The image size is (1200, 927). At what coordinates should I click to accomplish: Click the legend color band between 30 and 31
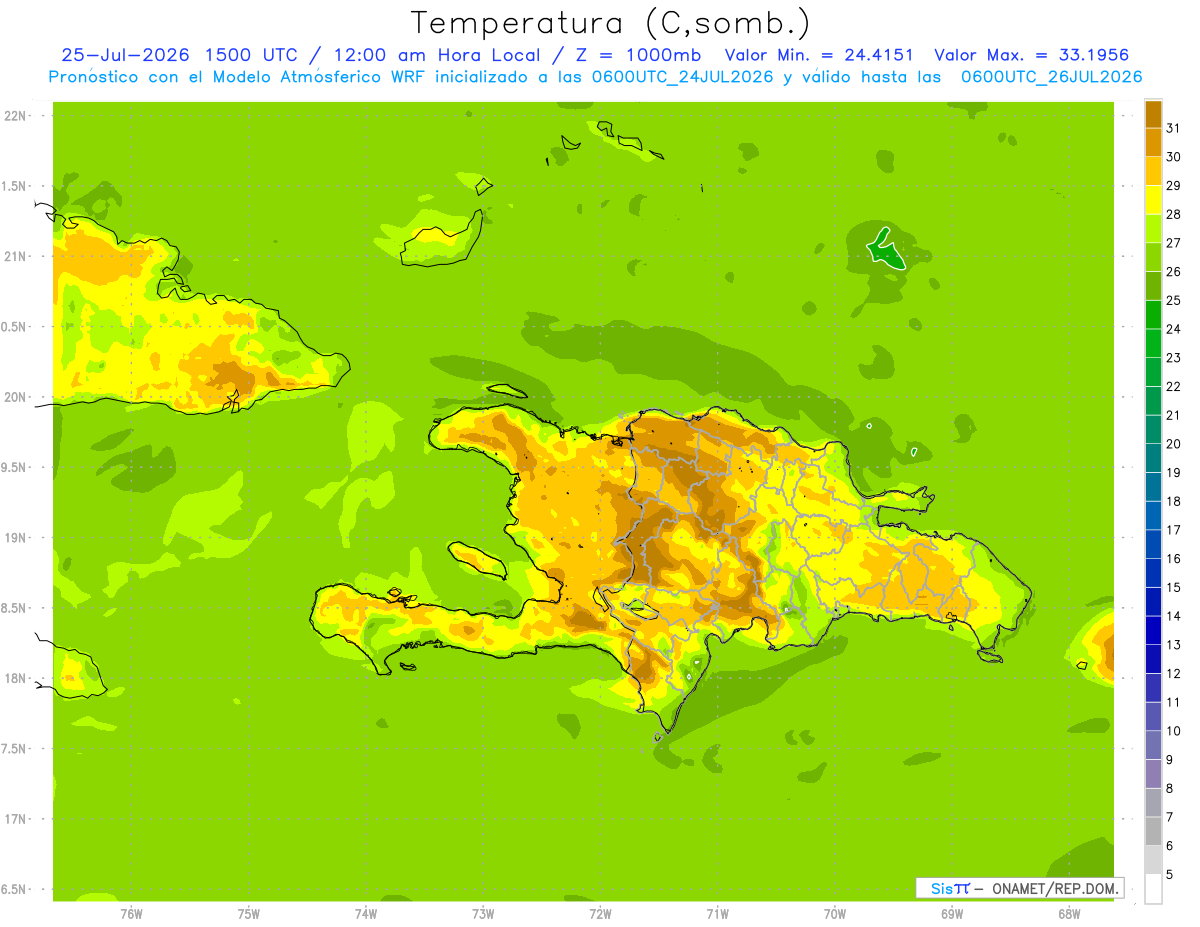[1153, 142]
